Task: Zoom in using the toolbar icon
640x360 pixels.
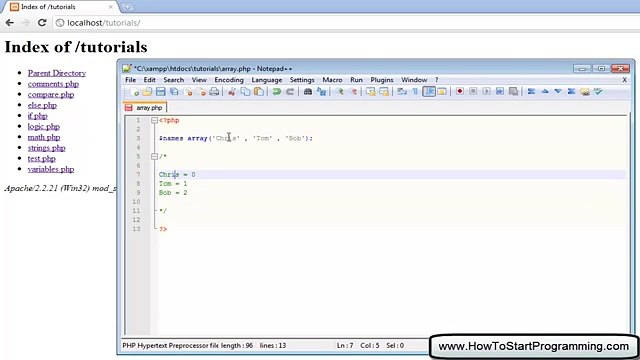Action: pos(340,92)
